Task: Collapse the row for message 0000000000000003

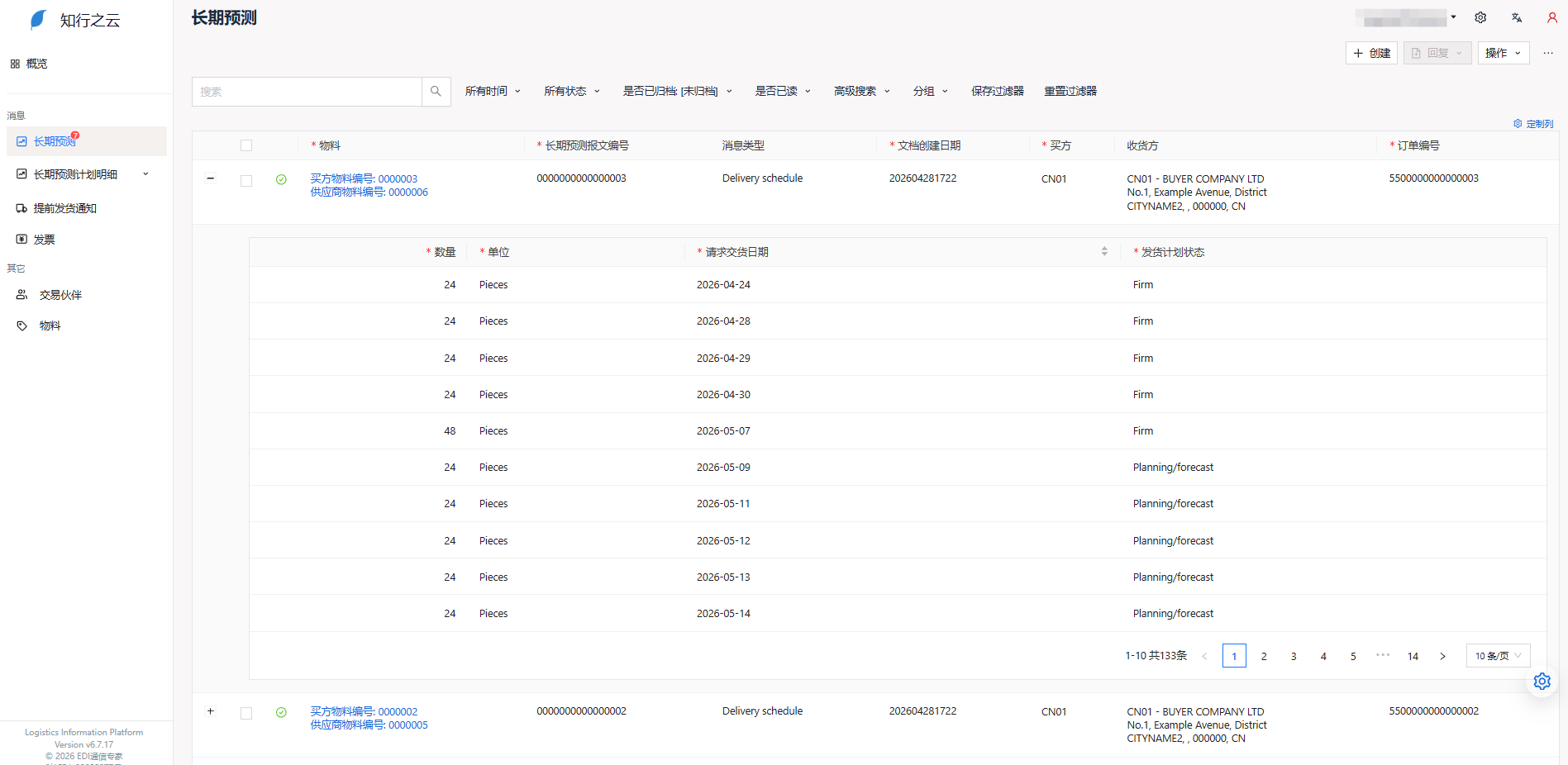Action: tap(211, 178)
